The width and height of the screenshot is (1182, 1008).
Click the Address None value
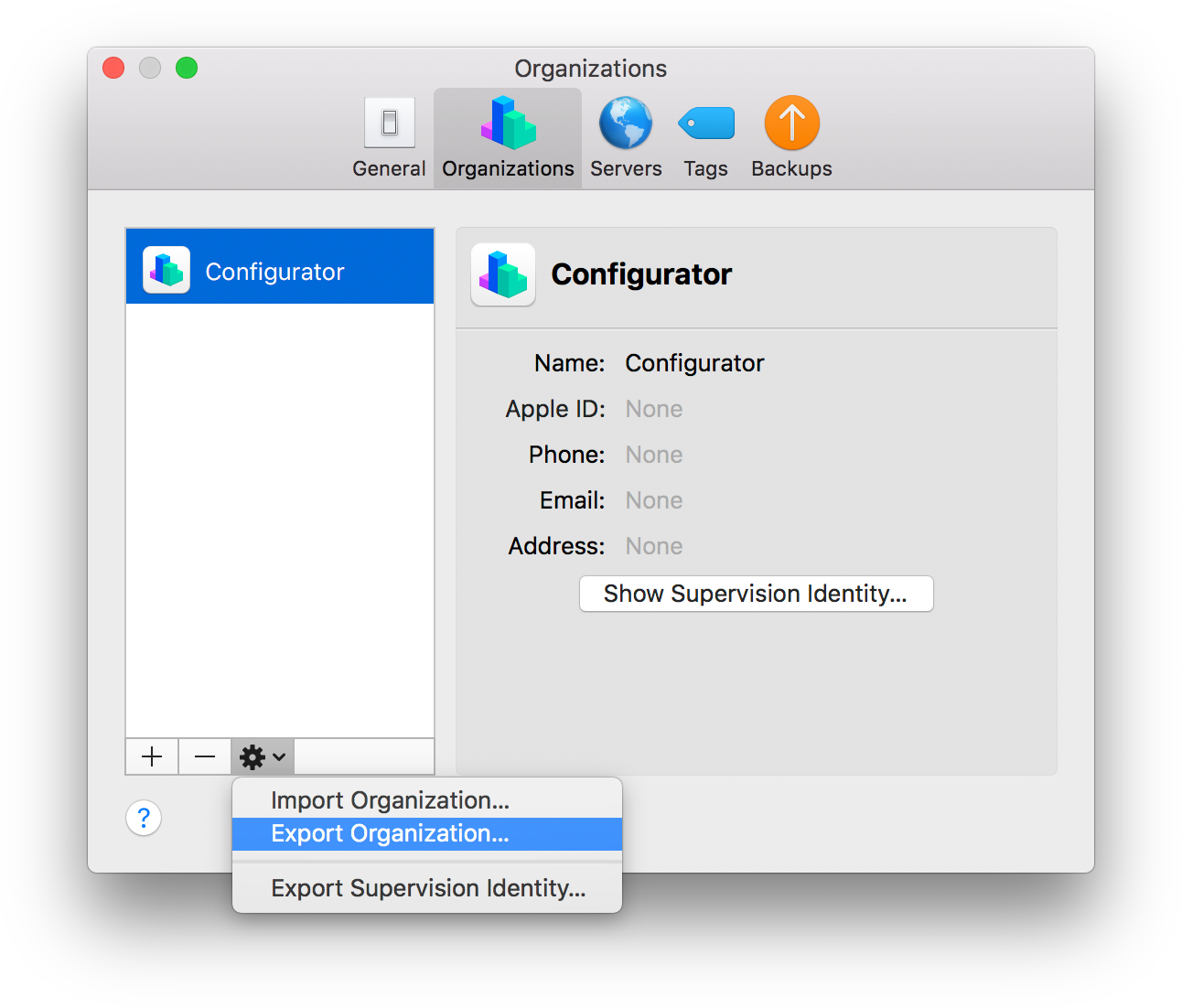pyautogui.click(x=654, y=546)
